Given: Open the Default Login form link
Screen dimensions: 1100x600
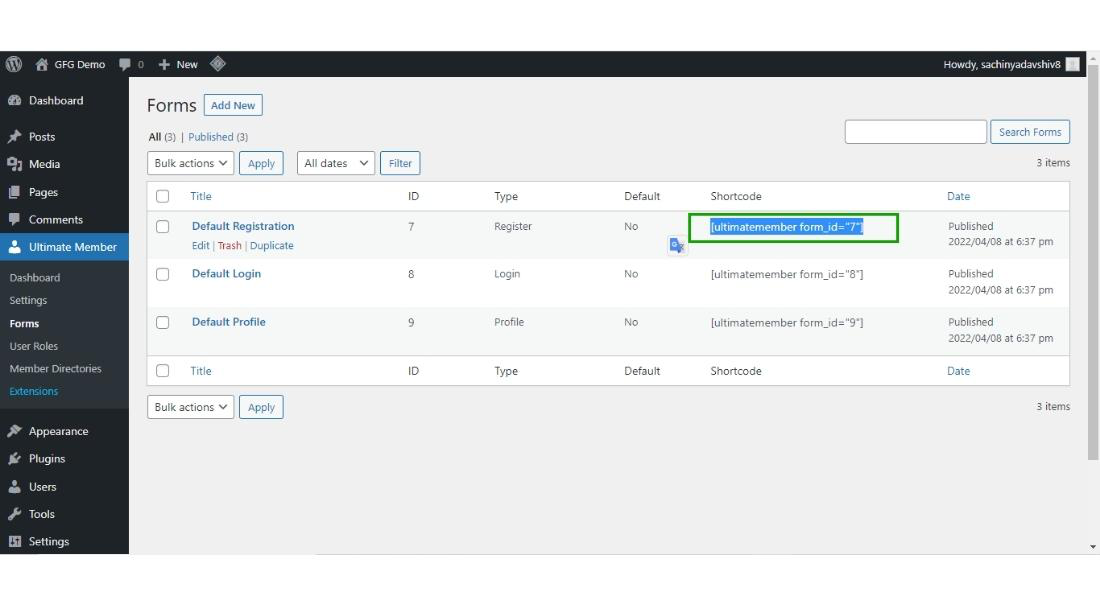Looking at the screenshot, I should (226, 273).
